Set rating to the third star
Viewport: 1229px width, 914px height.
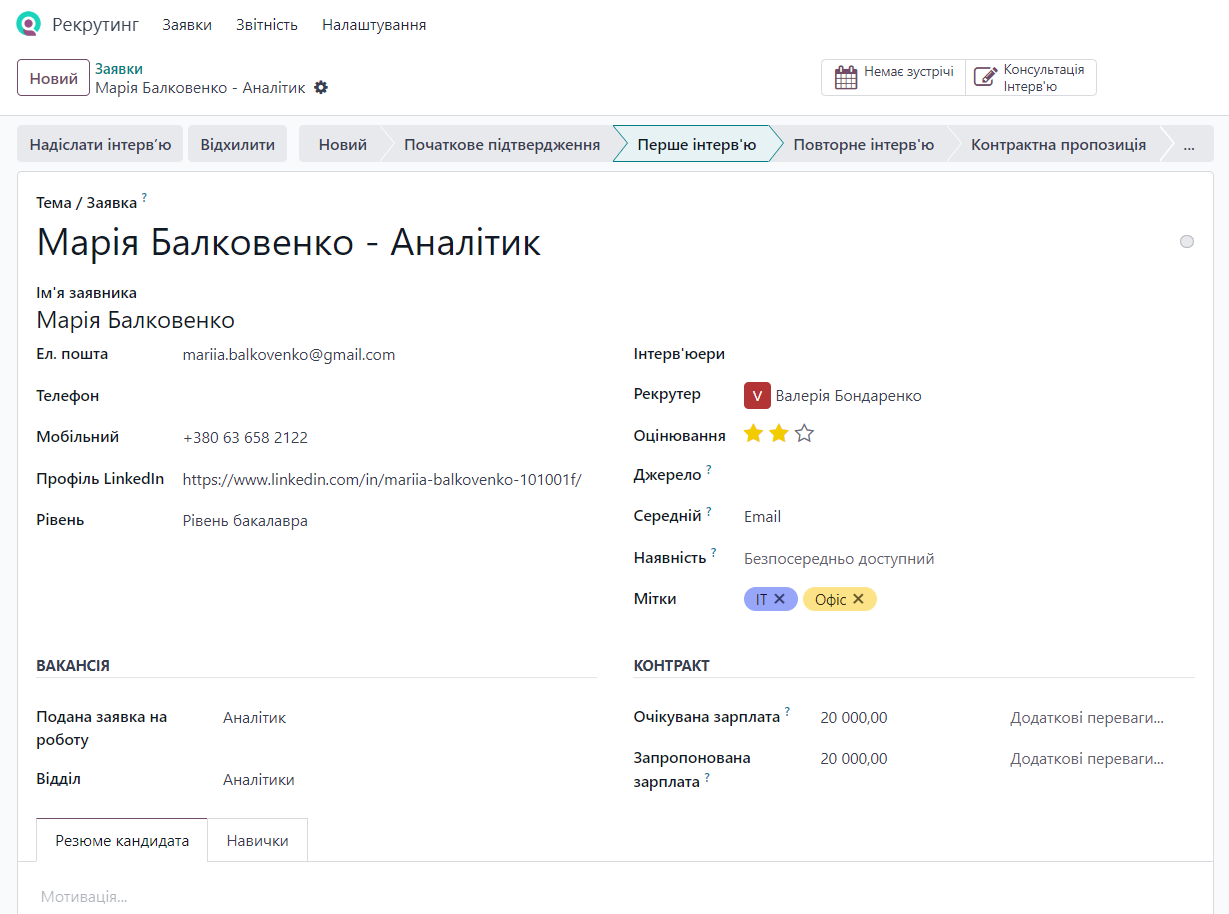(804, 434)
